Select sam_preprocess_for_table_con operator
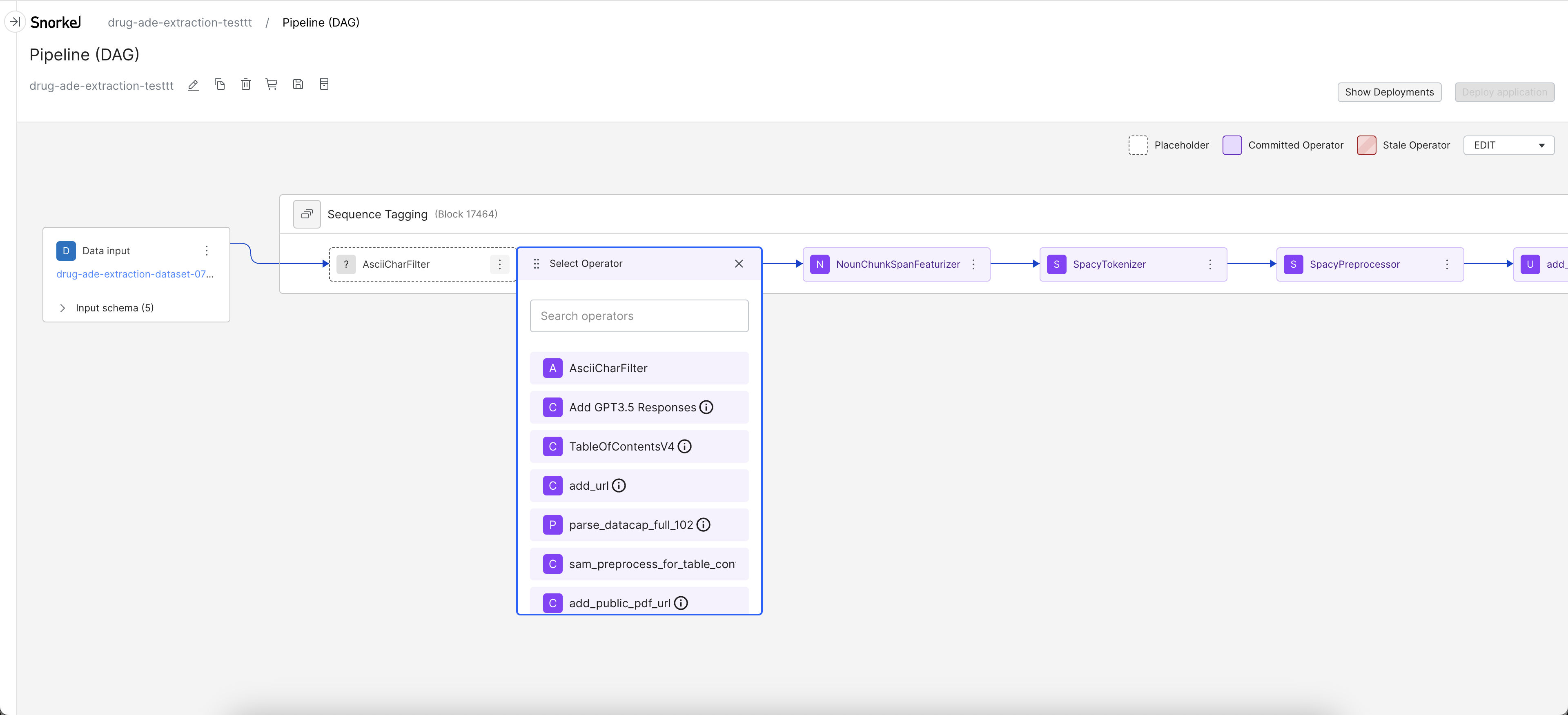This screenshot has height=715, width=1568. [639, 564]
